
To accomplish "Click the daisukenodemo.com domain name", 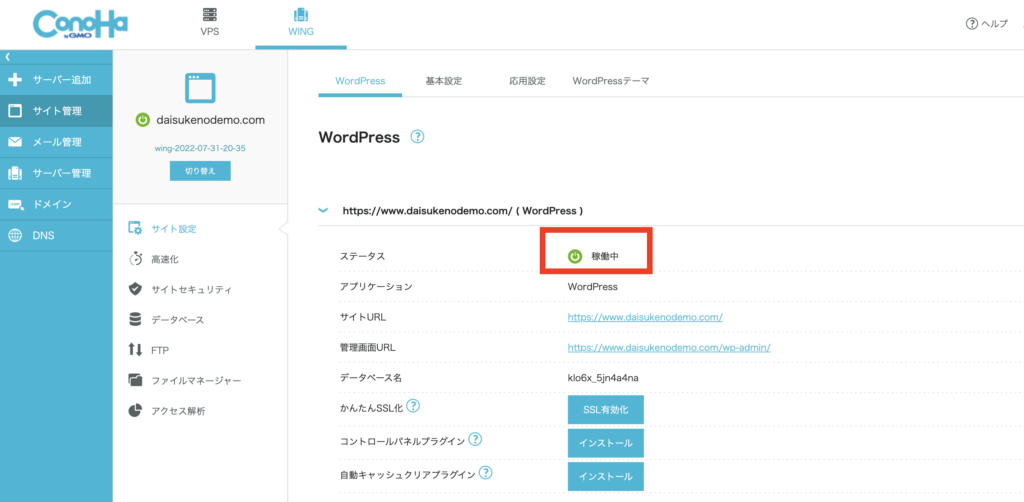I will [210, 120].
